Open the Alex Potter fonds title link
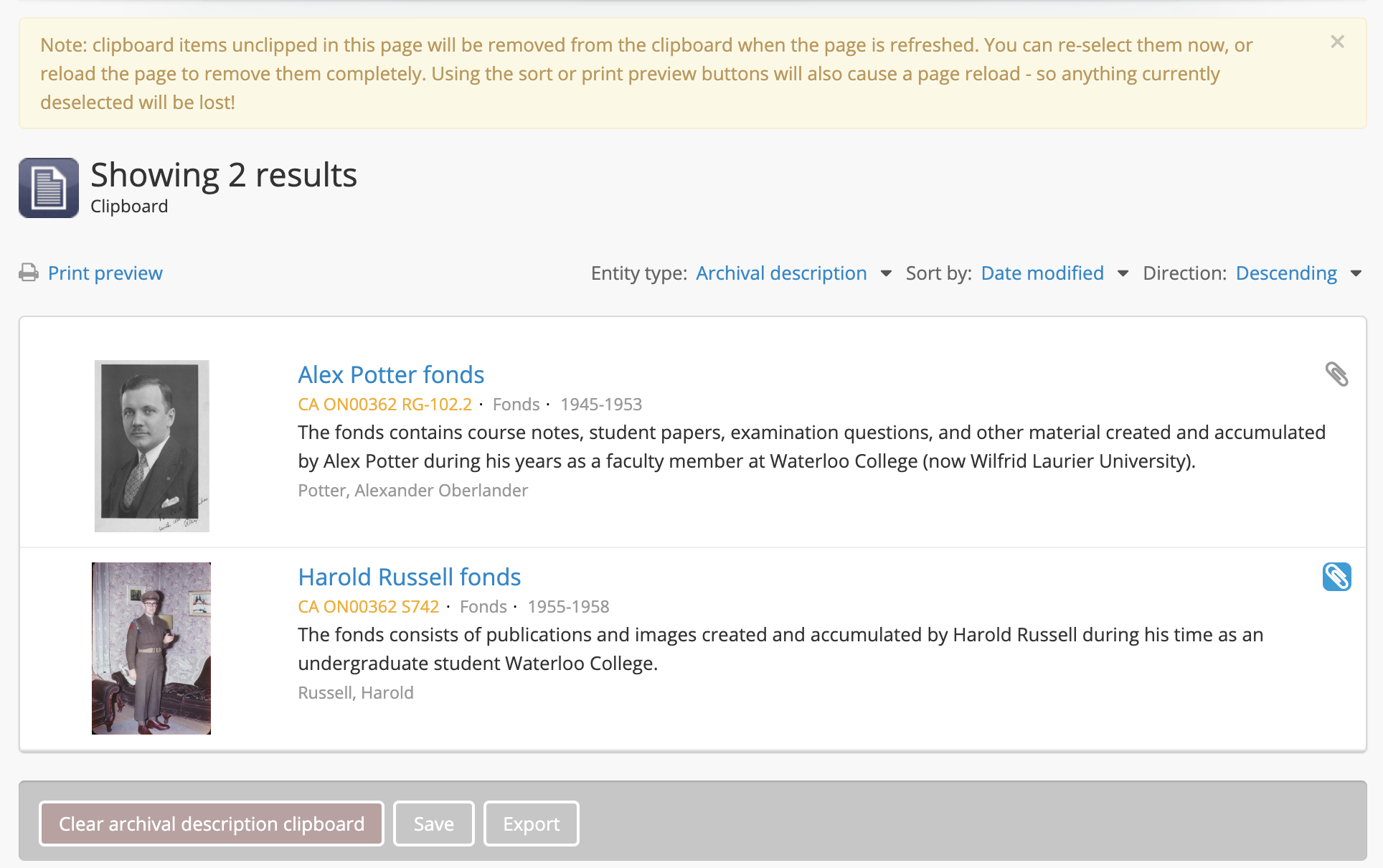This screenshot has width=1383, height=868. pos(391,374)
